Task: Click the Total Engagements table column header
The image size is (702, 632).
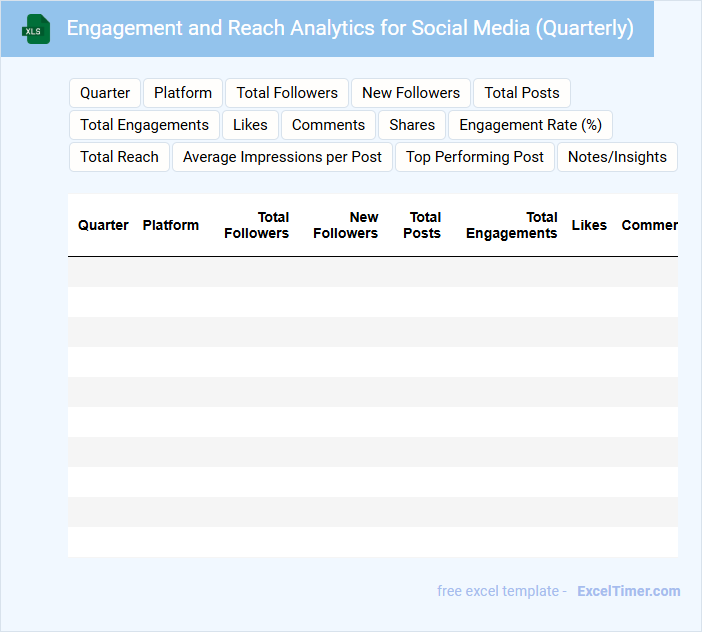Action: [x=511, y=225]
